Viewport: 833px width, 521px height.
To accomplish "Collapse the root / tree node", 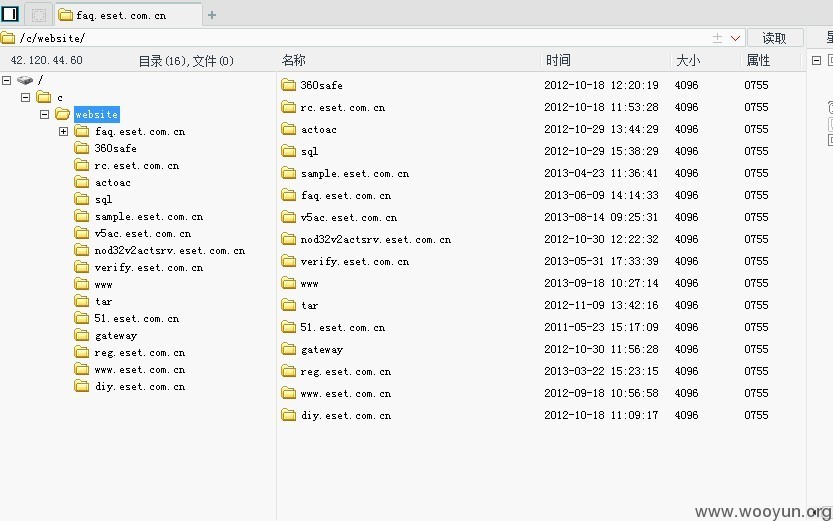I will [x=6, y=80].
